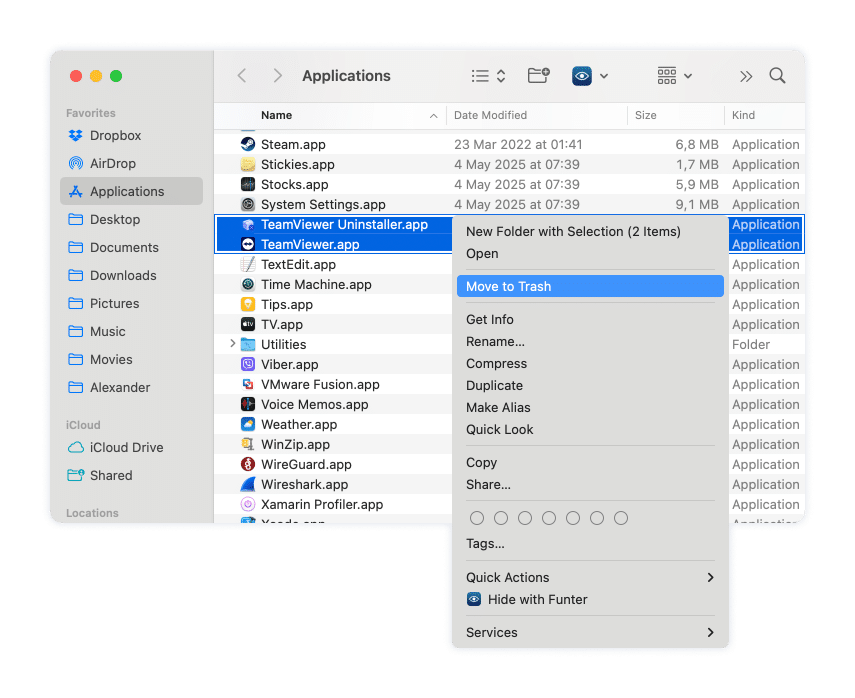This screenshot has height=698, width=855.
Task: Click the TeamViewer.app icon
Action: (248, 244)
